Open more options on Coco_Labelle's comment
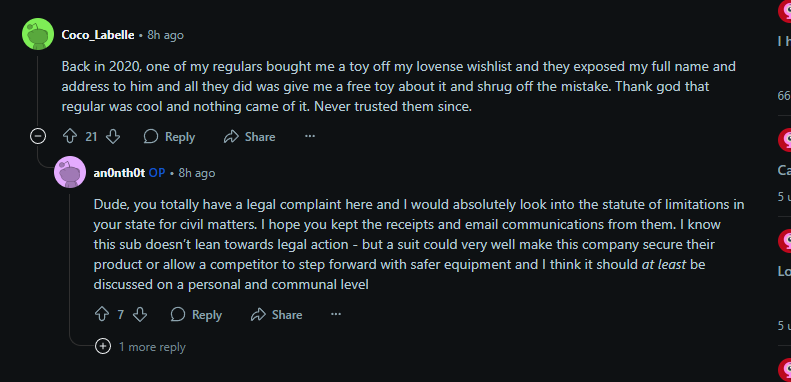 coord(310,136)
